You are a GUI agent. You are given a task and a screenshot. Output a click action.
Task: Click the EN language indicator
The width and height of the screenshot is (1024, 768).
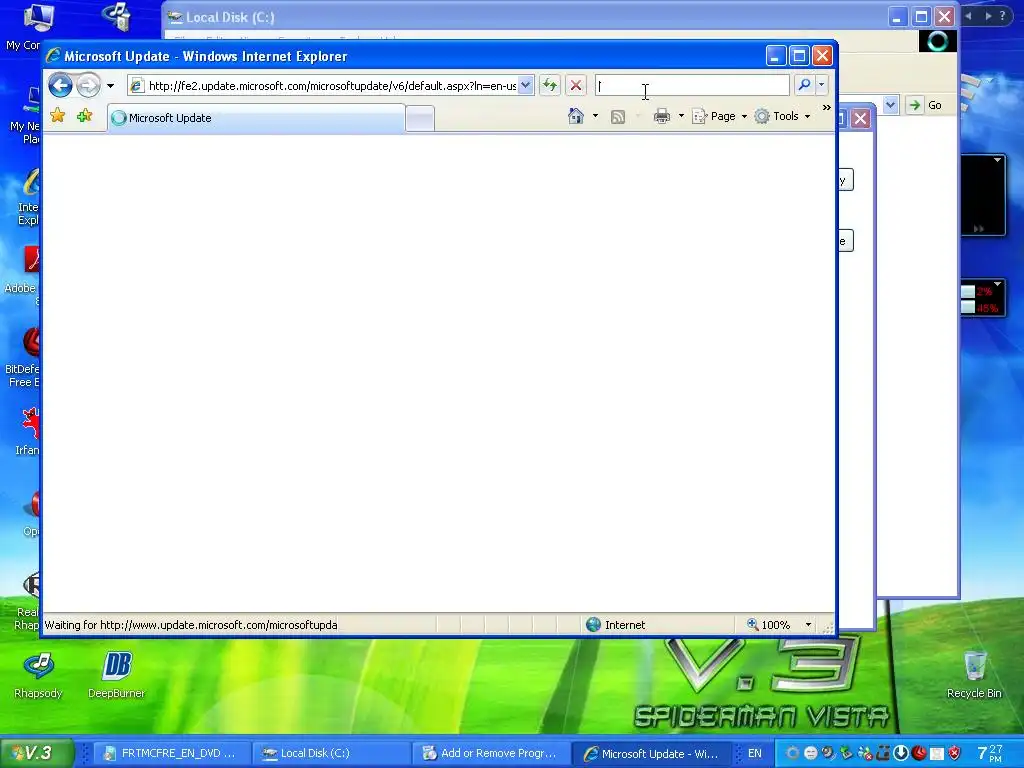(754, 753)
